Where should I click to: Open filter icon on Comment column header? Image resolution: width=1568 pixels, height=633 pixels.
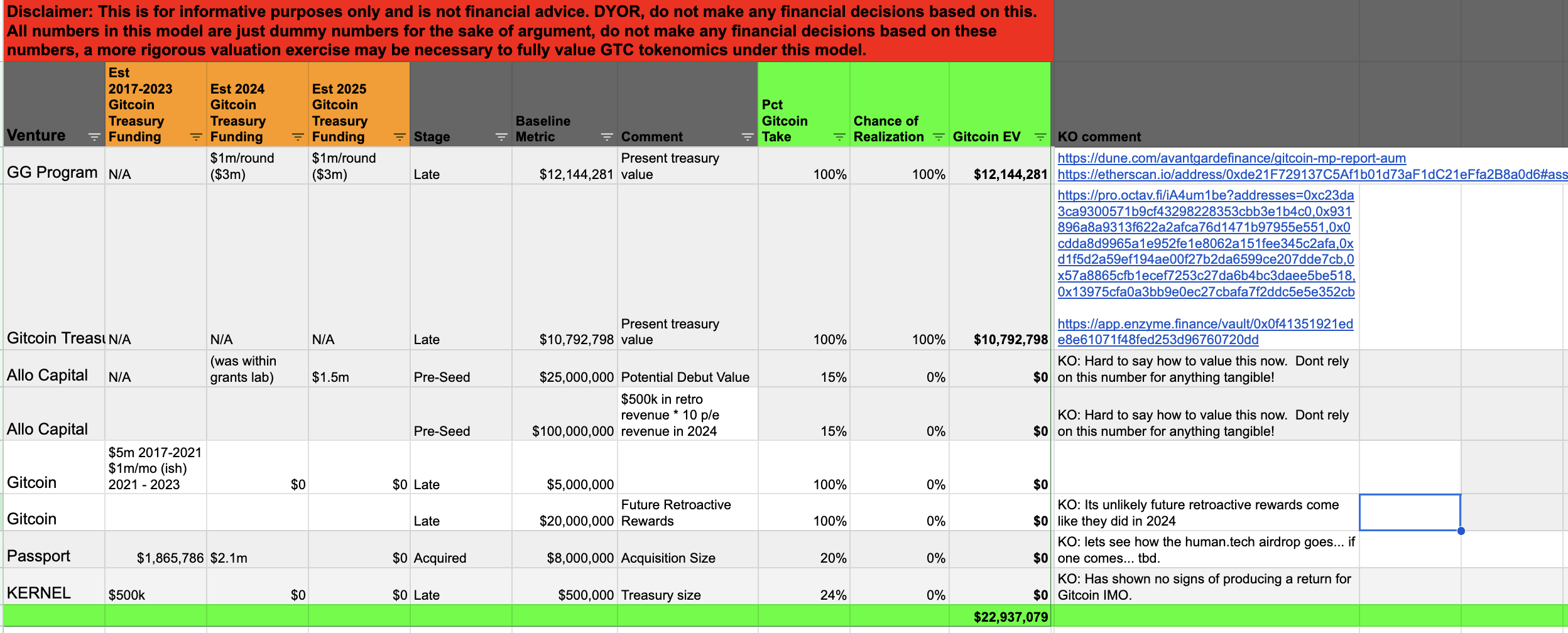click(x=748, y=137)
